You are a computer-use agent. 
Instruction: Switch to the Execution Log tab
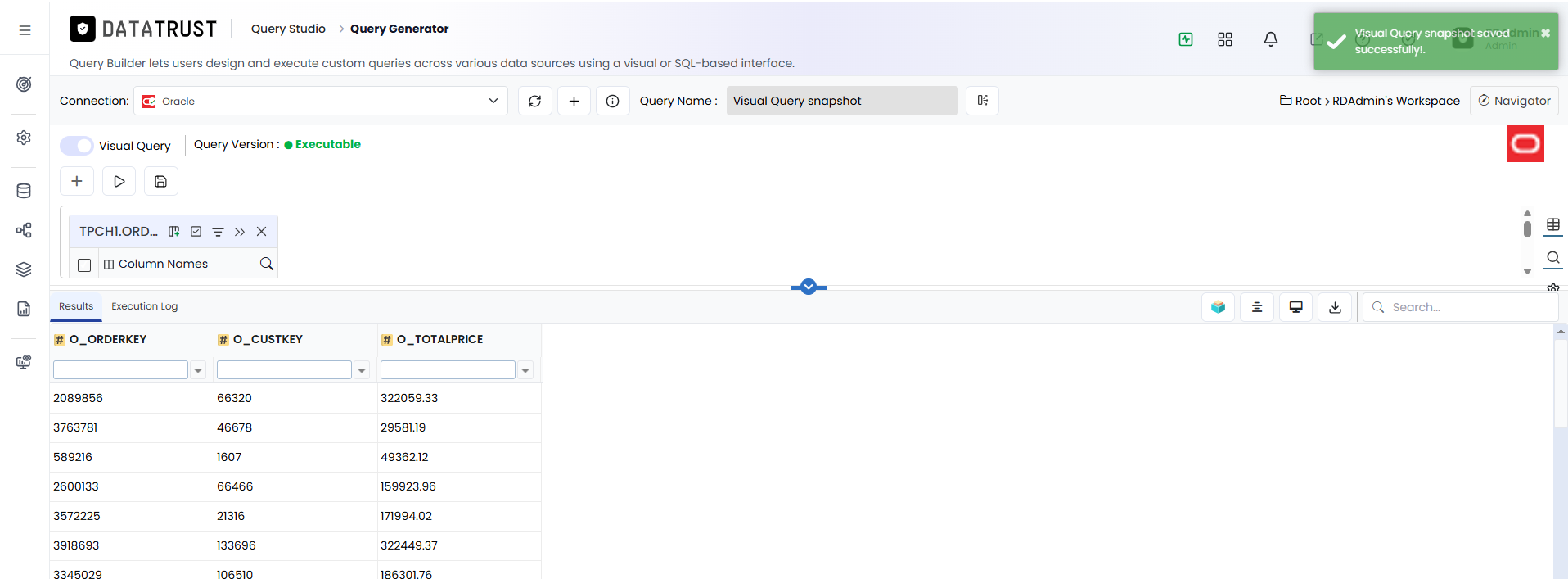pos(144,306)
